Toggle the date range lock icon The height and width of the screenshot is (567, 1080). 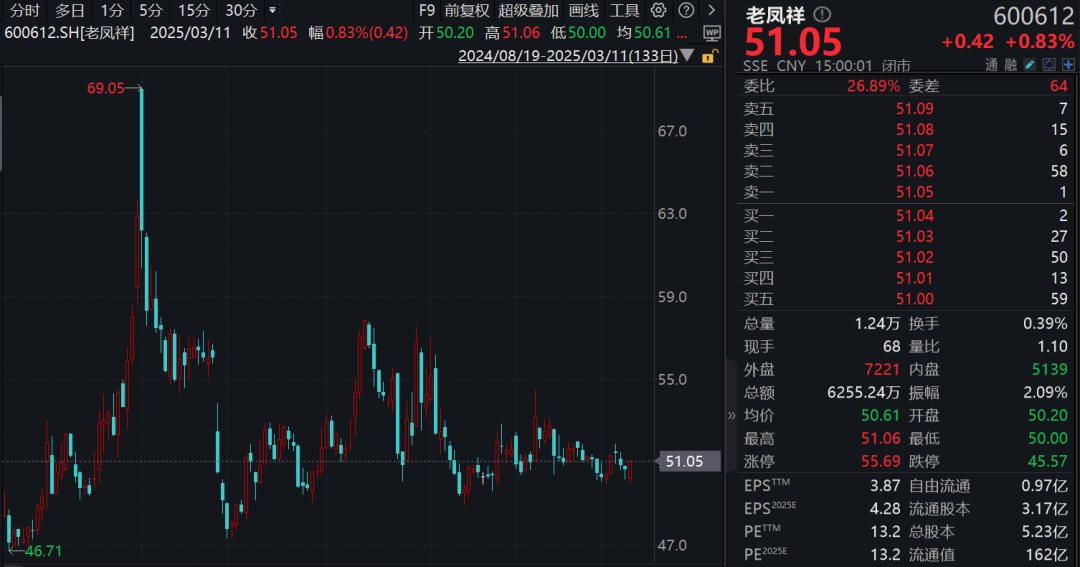point(709,56)
